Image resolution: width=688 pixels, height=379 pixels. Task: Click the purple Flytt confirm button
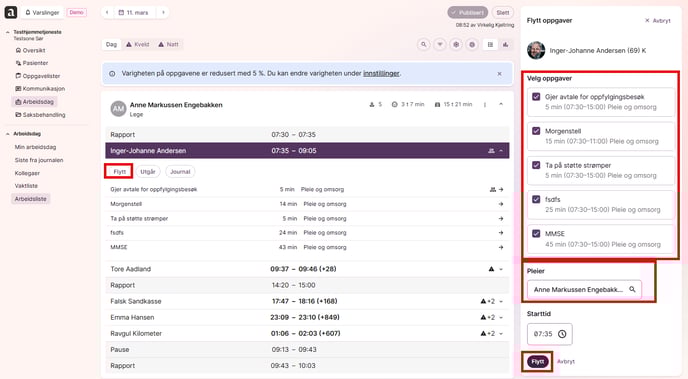(538, 361)
